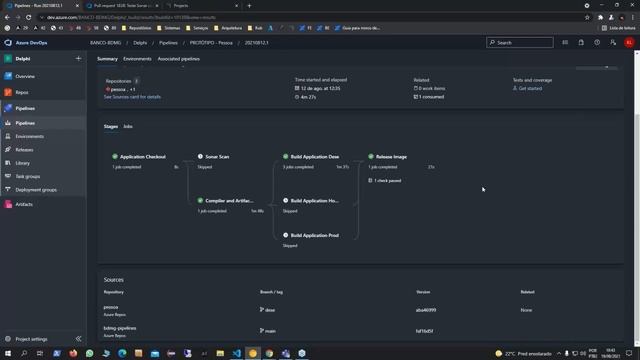Screen dimensions: 640x360
Task: Click the Get started tests link
Action: click(x=530, y=89)
